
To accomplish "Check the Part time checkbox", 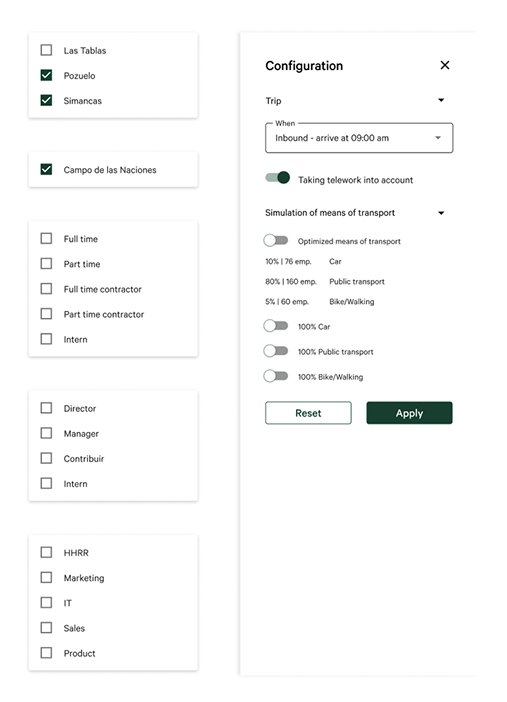I will tap(46, 263).
